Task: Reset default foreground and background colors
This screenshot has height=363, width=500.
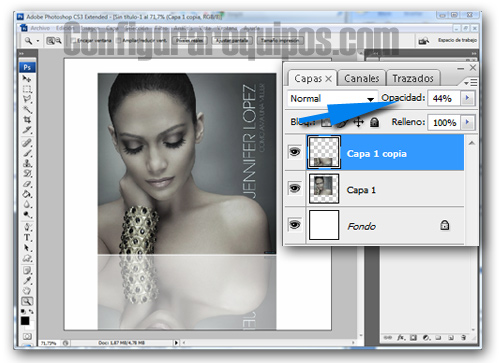Action: (23, 311)
